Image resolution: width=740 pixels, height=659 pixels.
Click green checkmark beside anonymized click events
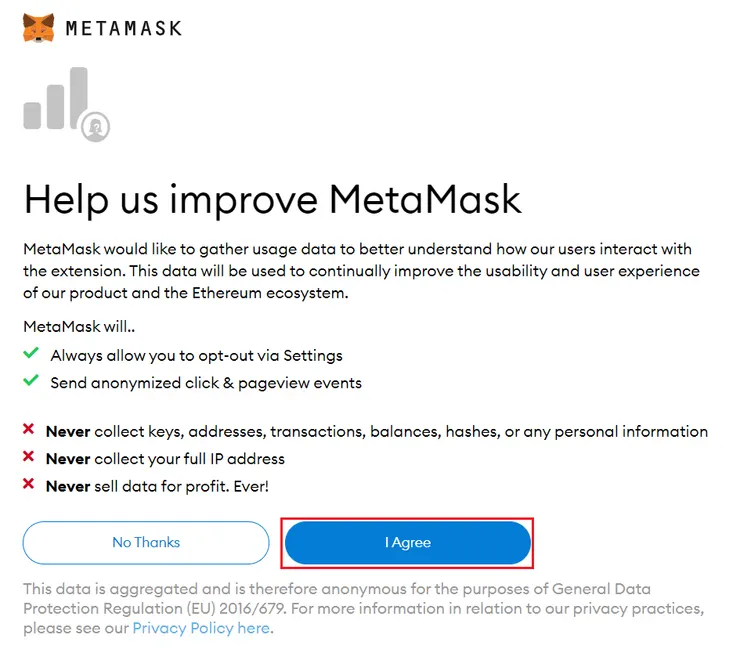31,382
